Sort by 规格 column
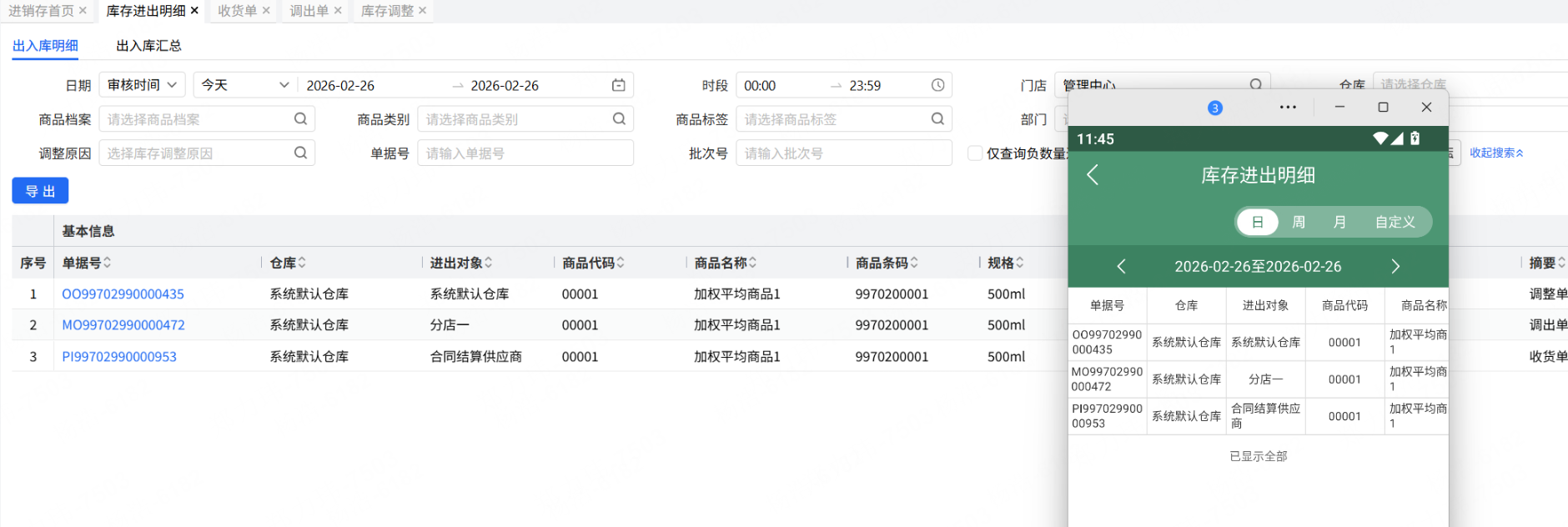 tap(1019, 263)
